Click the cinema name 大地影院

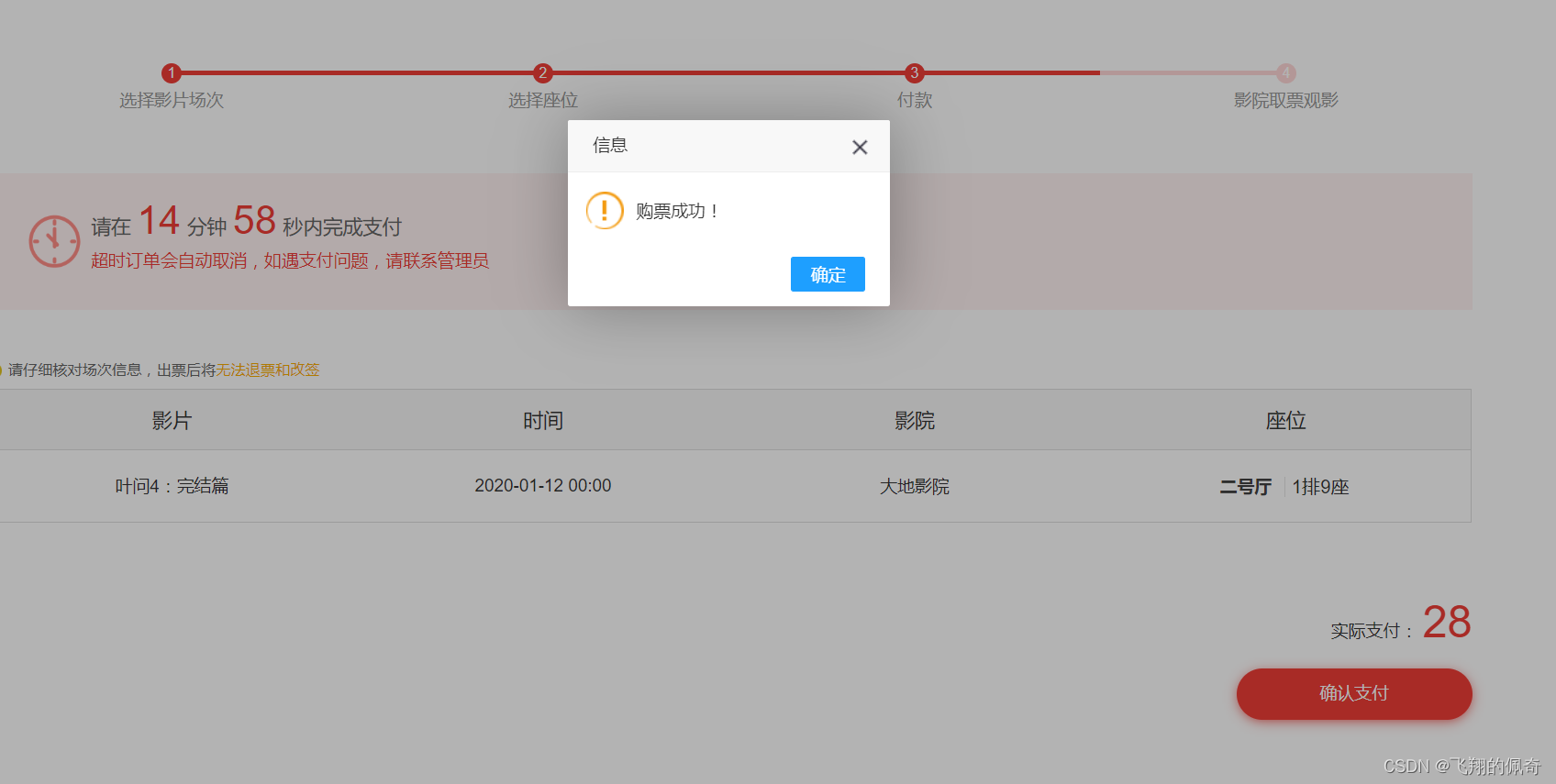(x=915, y=486)
